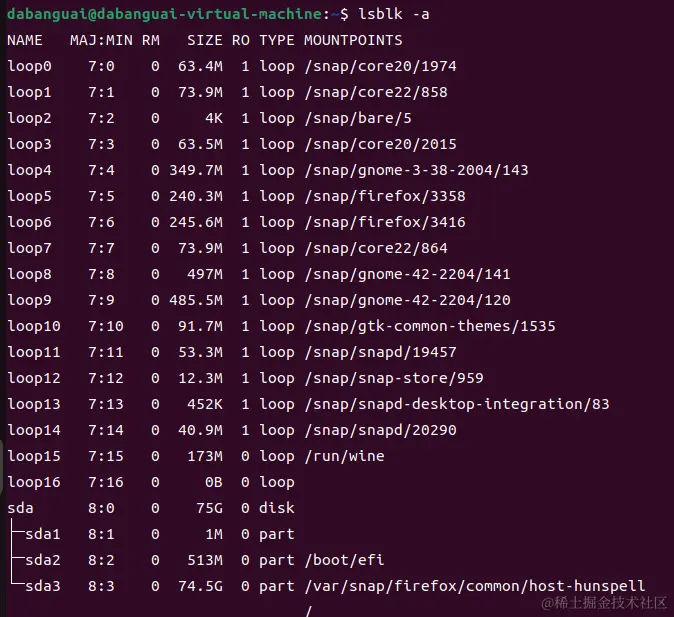Click the 'lsblk -a' command text

tap(394, 14)
